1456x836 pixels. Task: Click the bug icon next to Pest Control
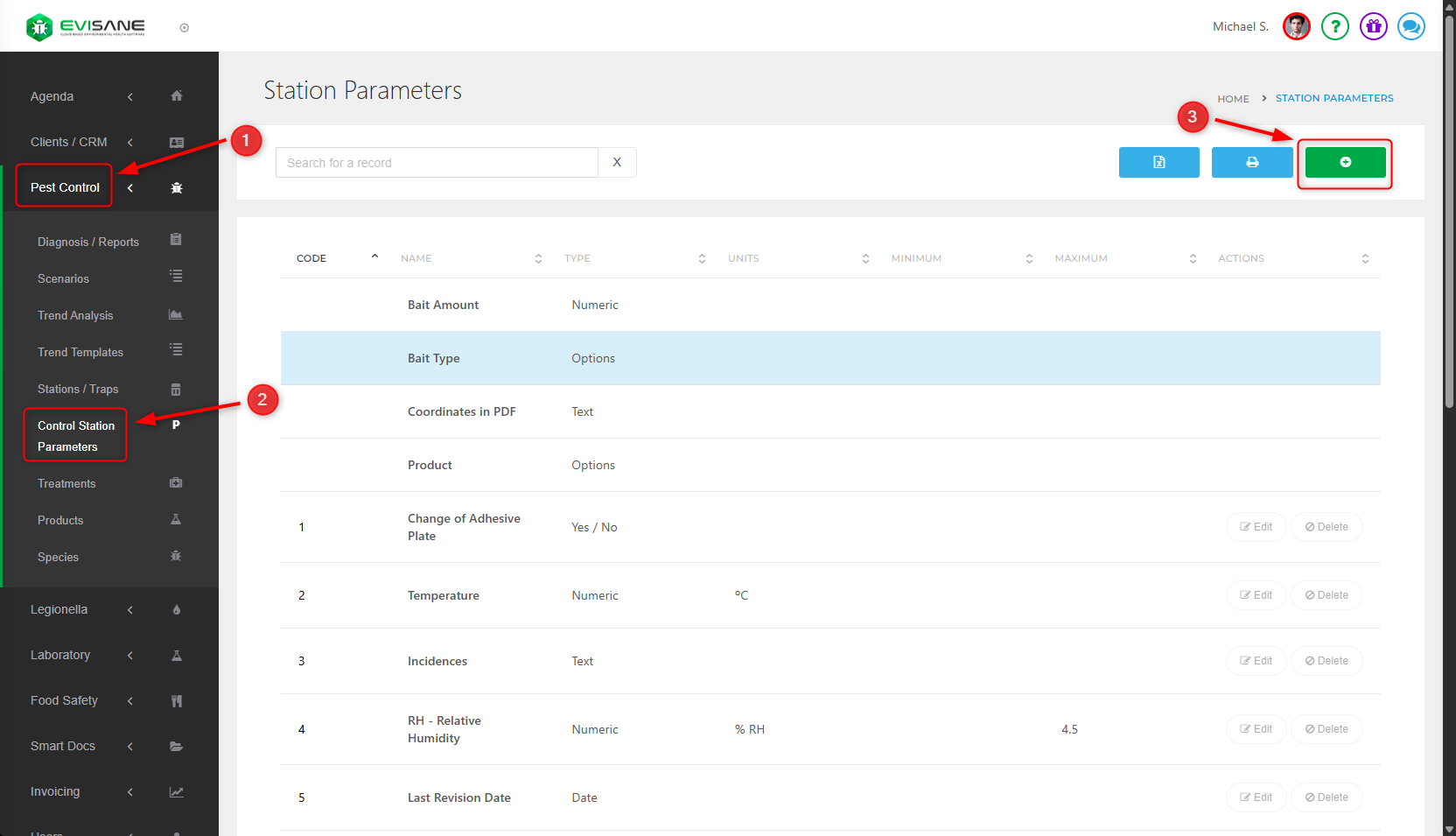pos(177,187)
